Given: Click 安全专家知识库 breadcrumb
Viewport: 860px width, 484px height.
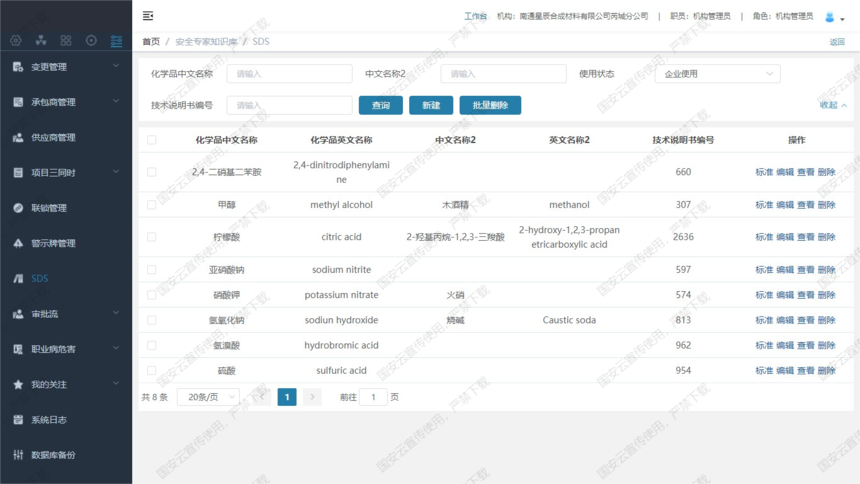Looking at the screenshot, I should pyautogui.click(x=206, y=42).
